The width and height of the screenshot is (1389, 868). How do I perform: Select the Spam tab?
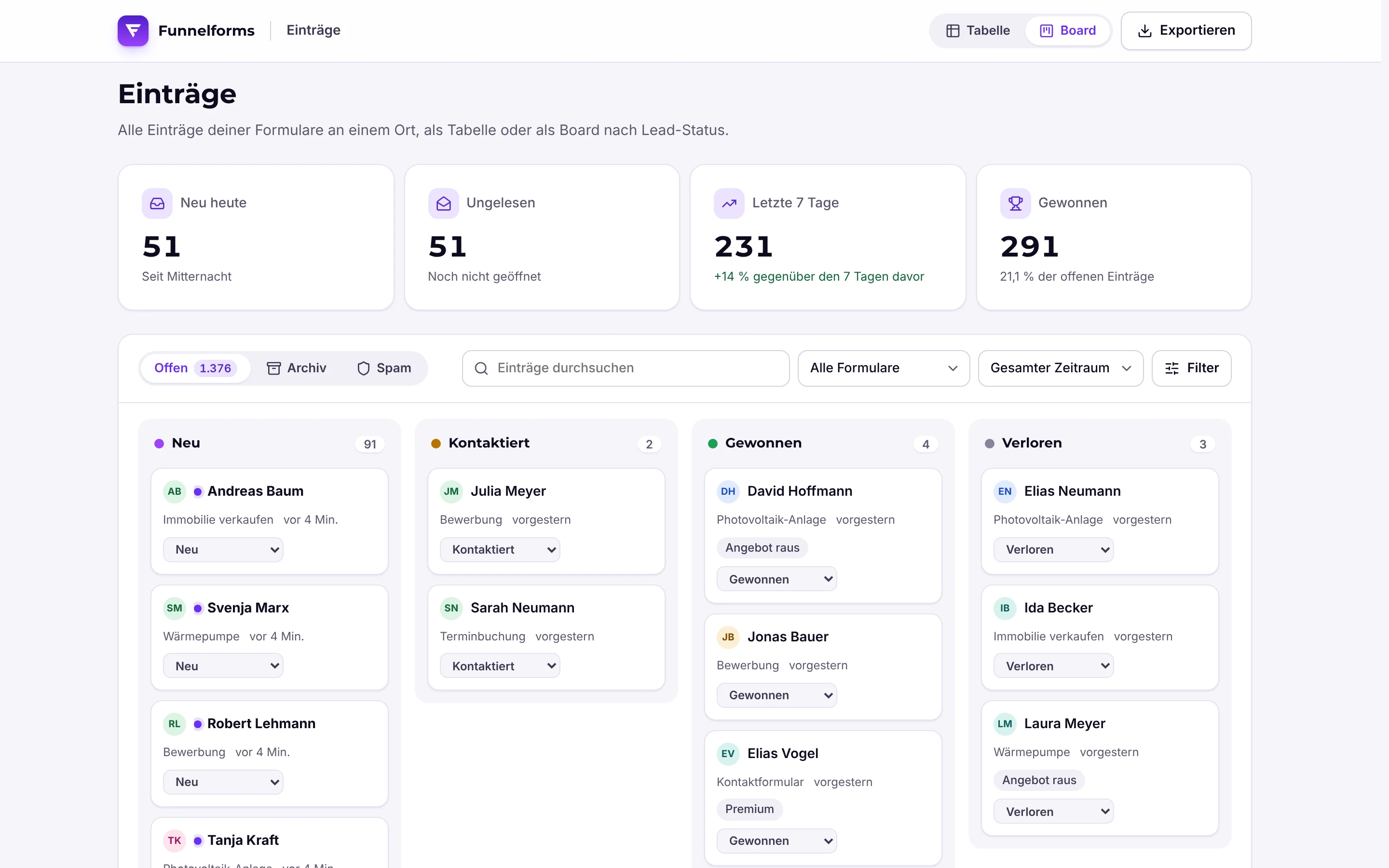click(x=384, y=368)
